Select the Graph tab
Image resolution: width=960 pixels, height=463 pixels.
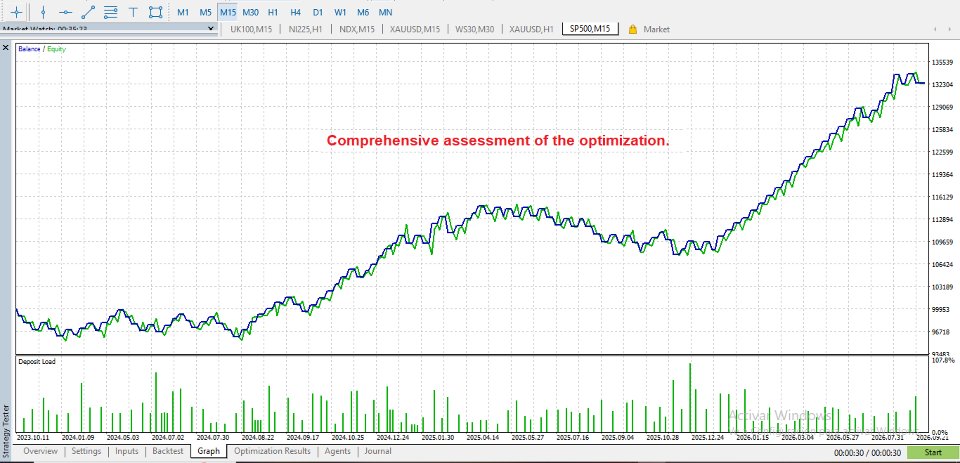pos(209,451)
